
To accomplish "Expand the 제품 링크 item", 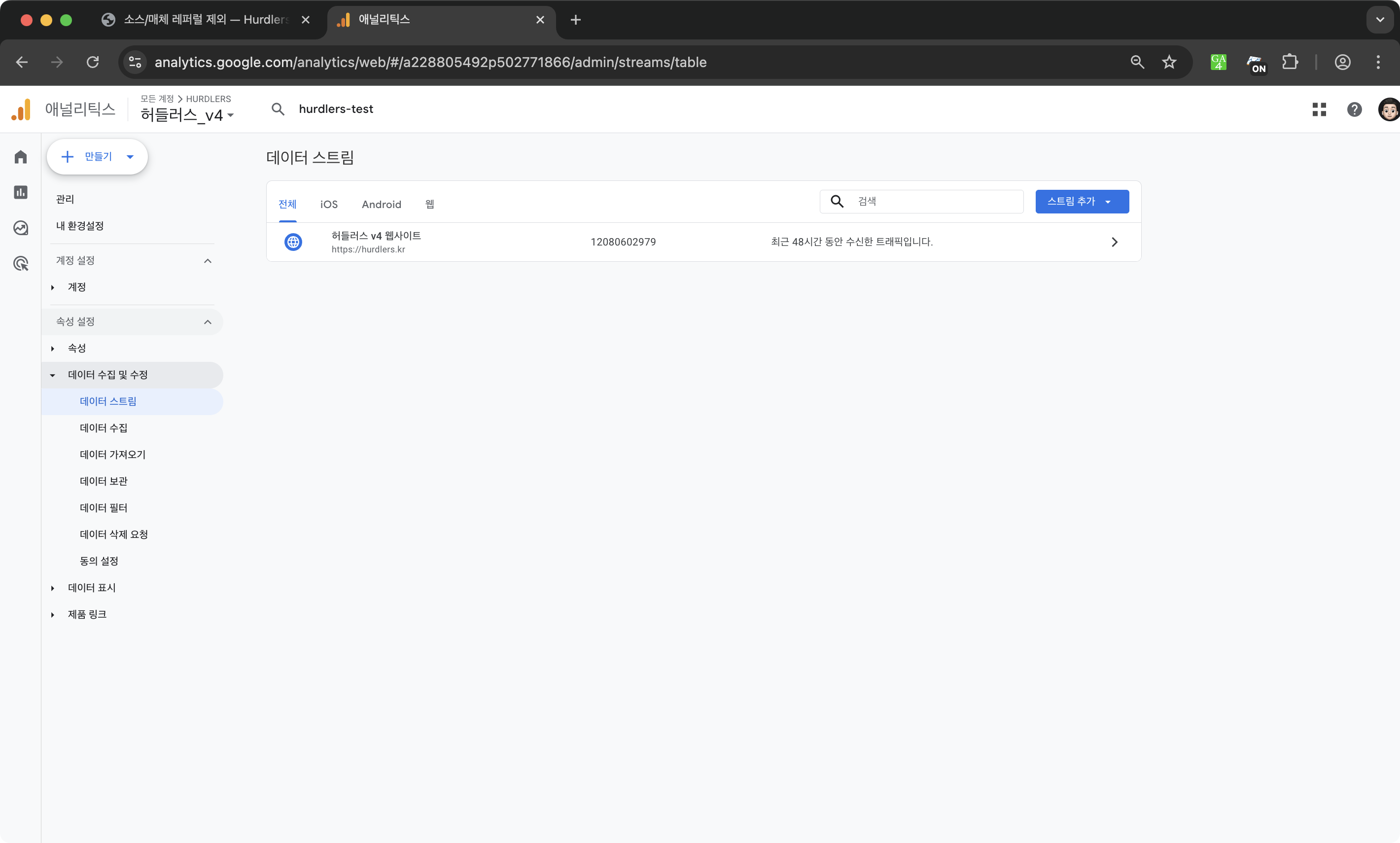I will point(53,615).
